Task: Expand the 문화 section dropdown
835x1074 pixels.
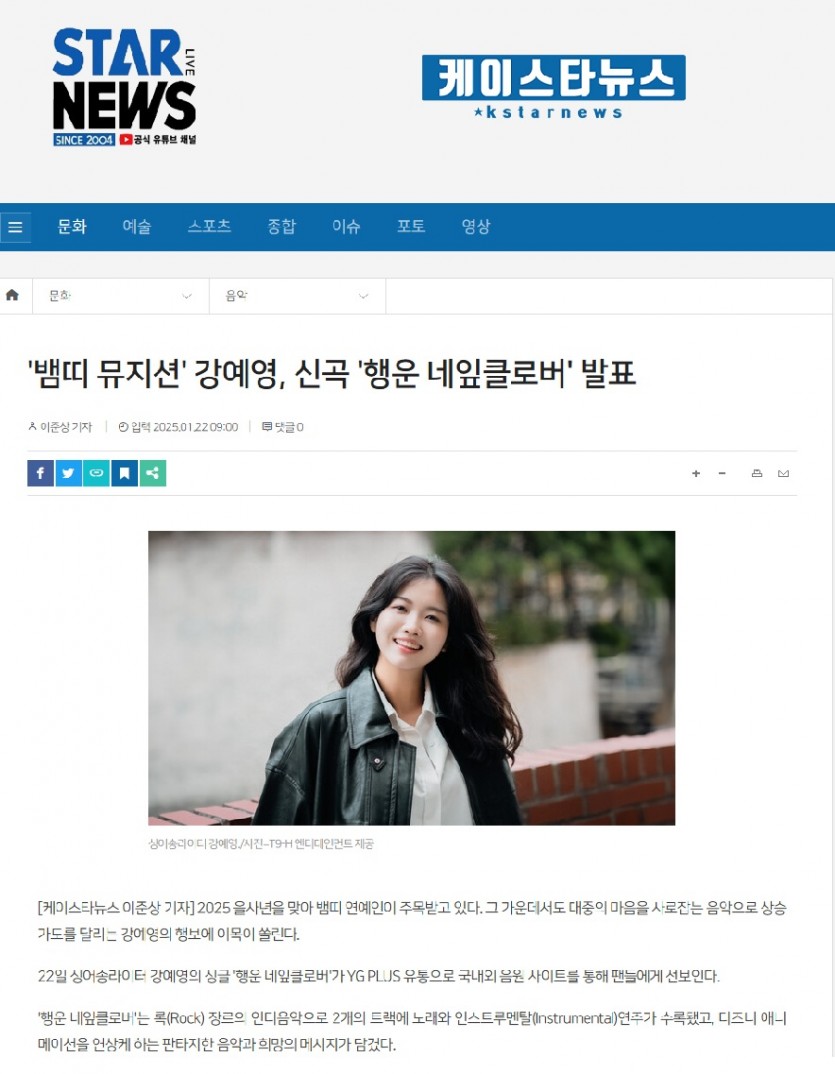Action: click(121, 296)
